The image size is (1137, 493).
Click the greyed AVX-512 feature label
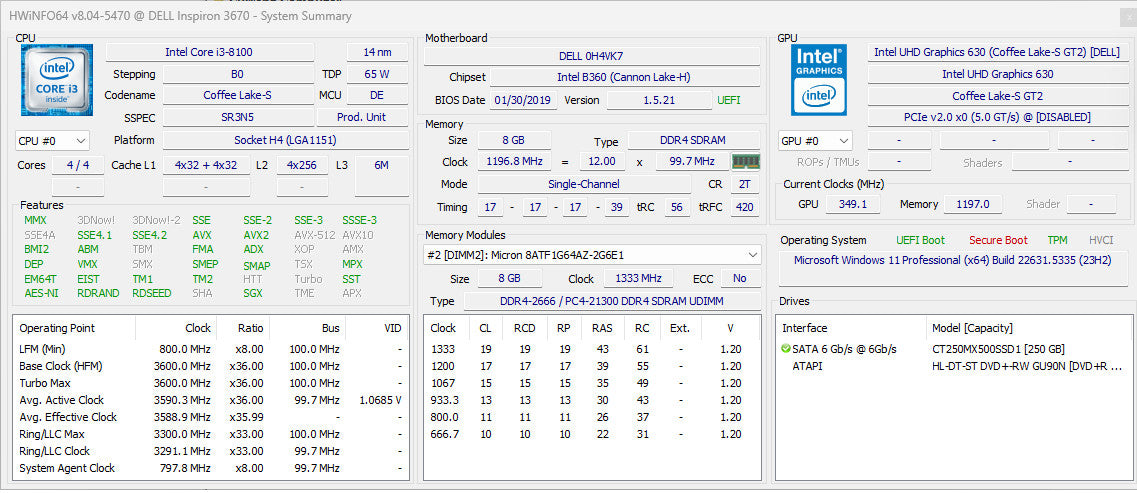[x=313, y=235]
